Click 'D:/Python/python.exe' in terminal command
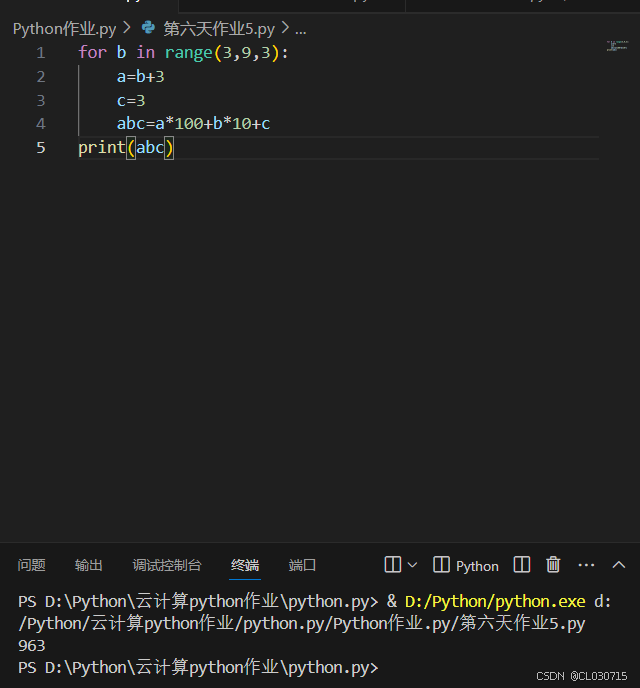 tap(495, 602)
